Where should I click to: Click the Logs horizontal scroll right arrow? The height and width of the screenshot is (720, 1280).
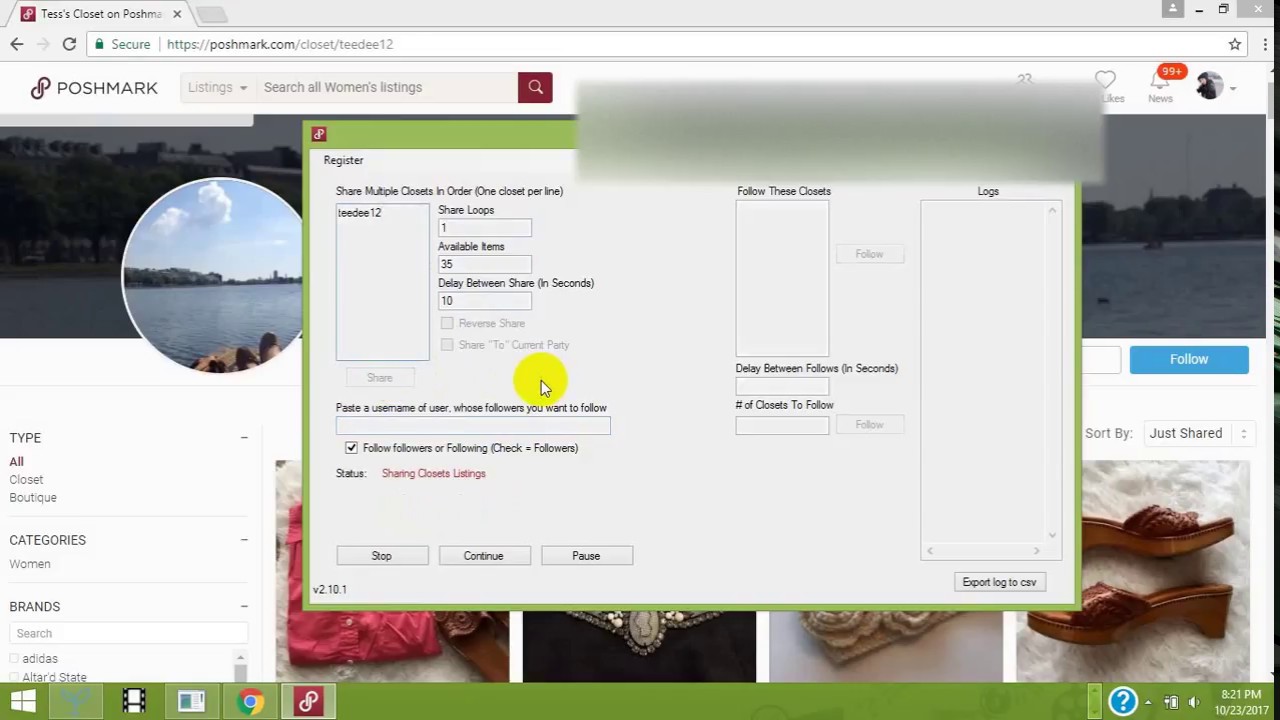pyautogui.click(x=1036, y=551)
